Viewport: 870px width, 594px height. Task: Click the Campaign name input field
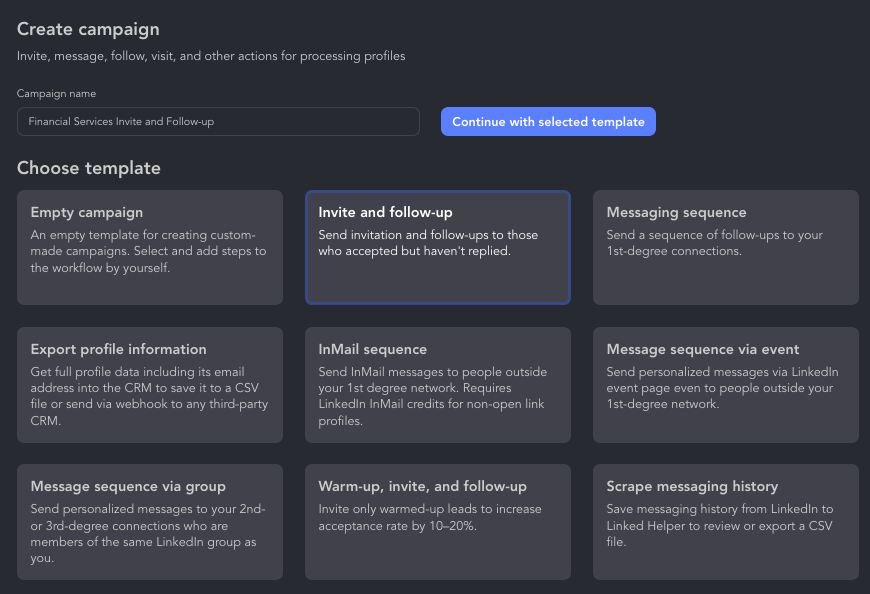(x=218, y=121)
